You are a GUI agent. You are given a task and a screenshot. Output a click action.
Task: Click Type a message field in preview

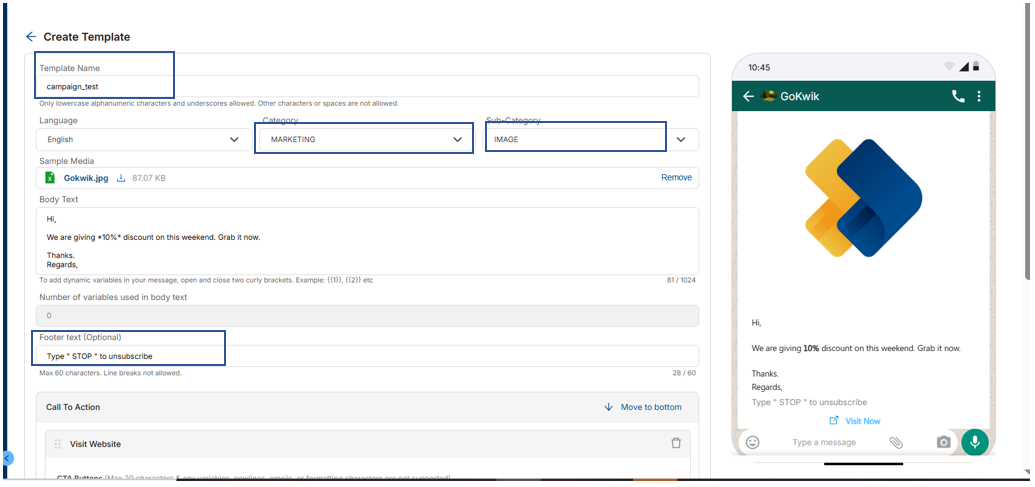pyautogui.click(x=824, y=442)
